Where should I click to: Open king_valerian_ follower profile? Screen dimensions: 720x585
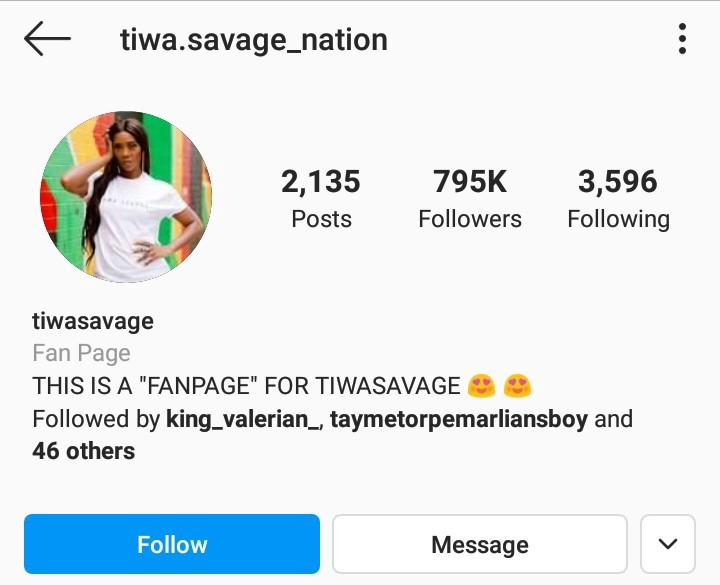(242, 419)
